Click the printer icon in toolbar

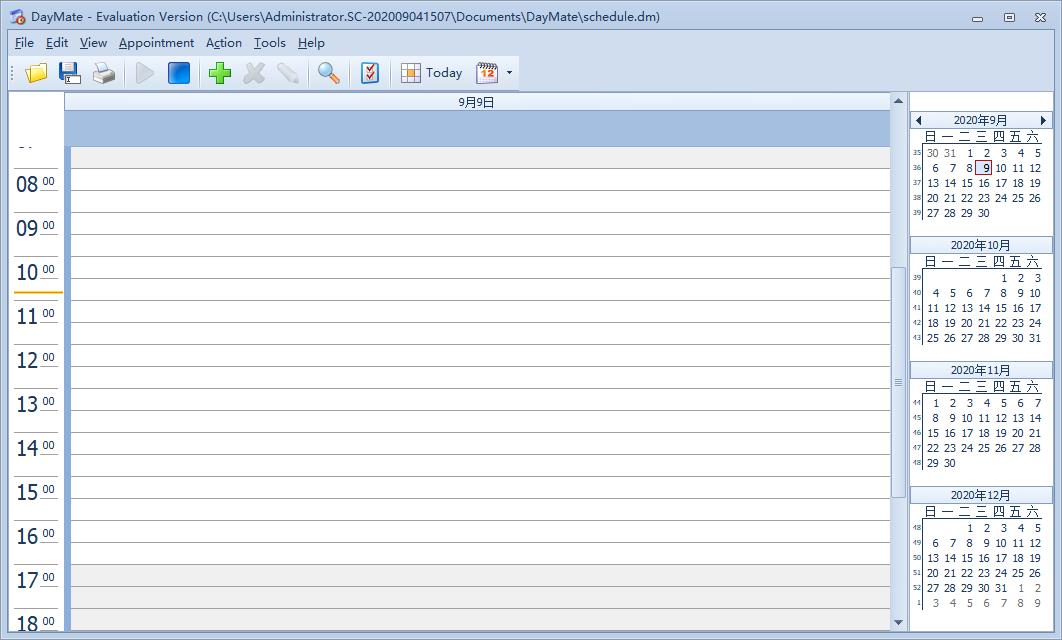(104, 73)
